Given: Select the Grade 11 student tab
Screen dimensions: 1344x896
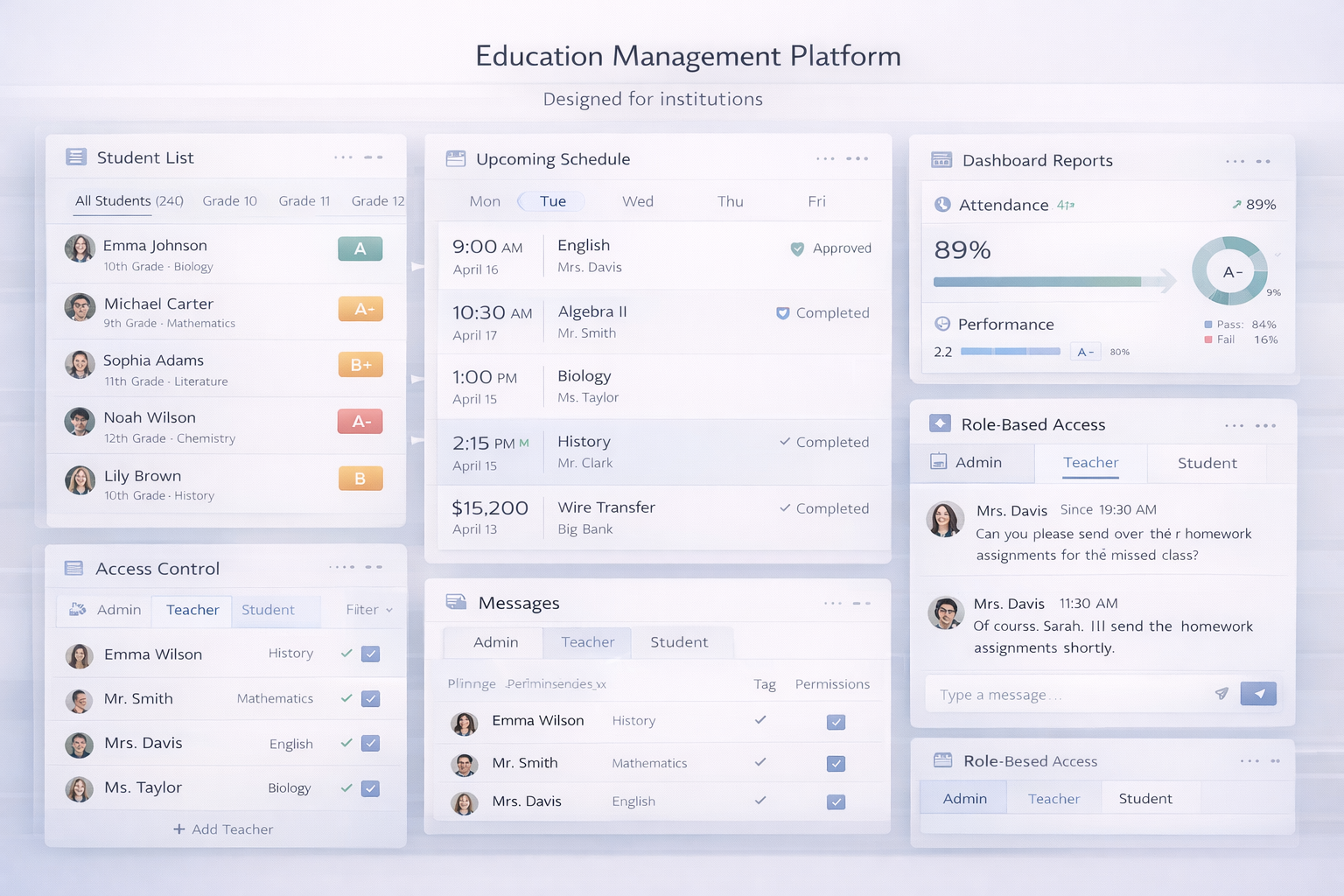Looking at the screenshot, I should 304,201.
